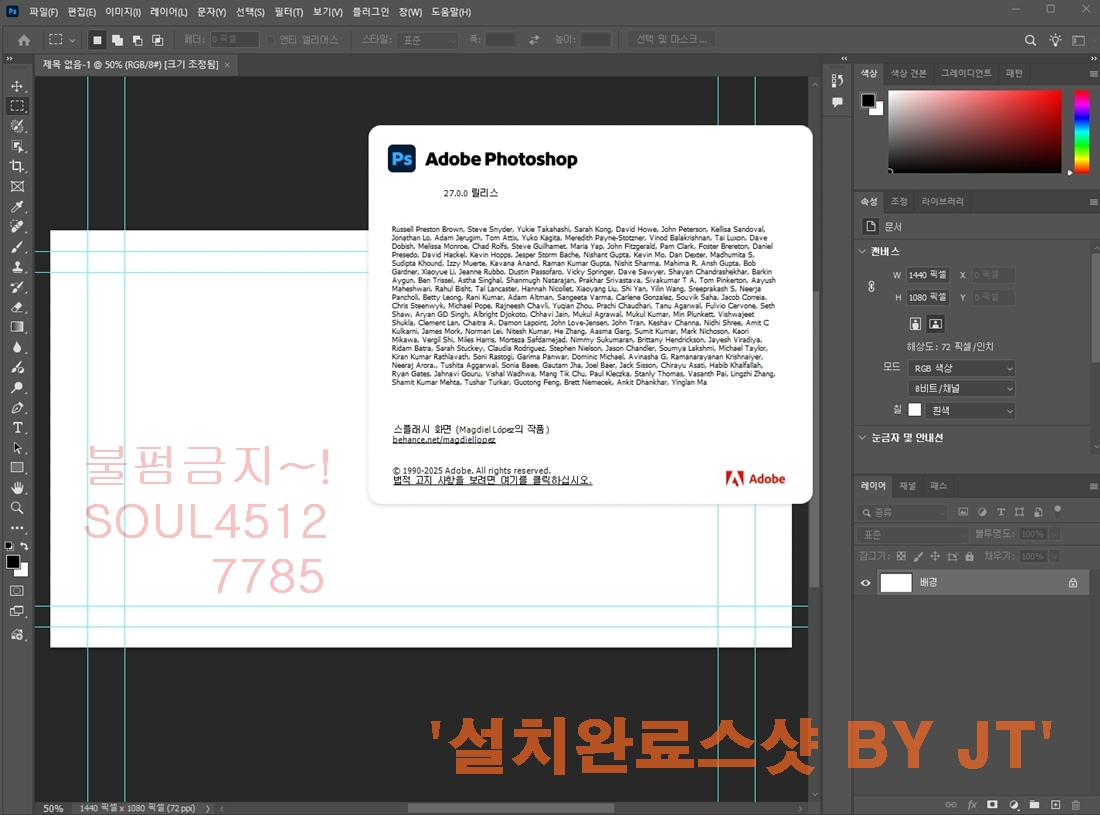
Task: Toggle the 앤티 앨리어스 checkbox
Action: pos(271,40)
